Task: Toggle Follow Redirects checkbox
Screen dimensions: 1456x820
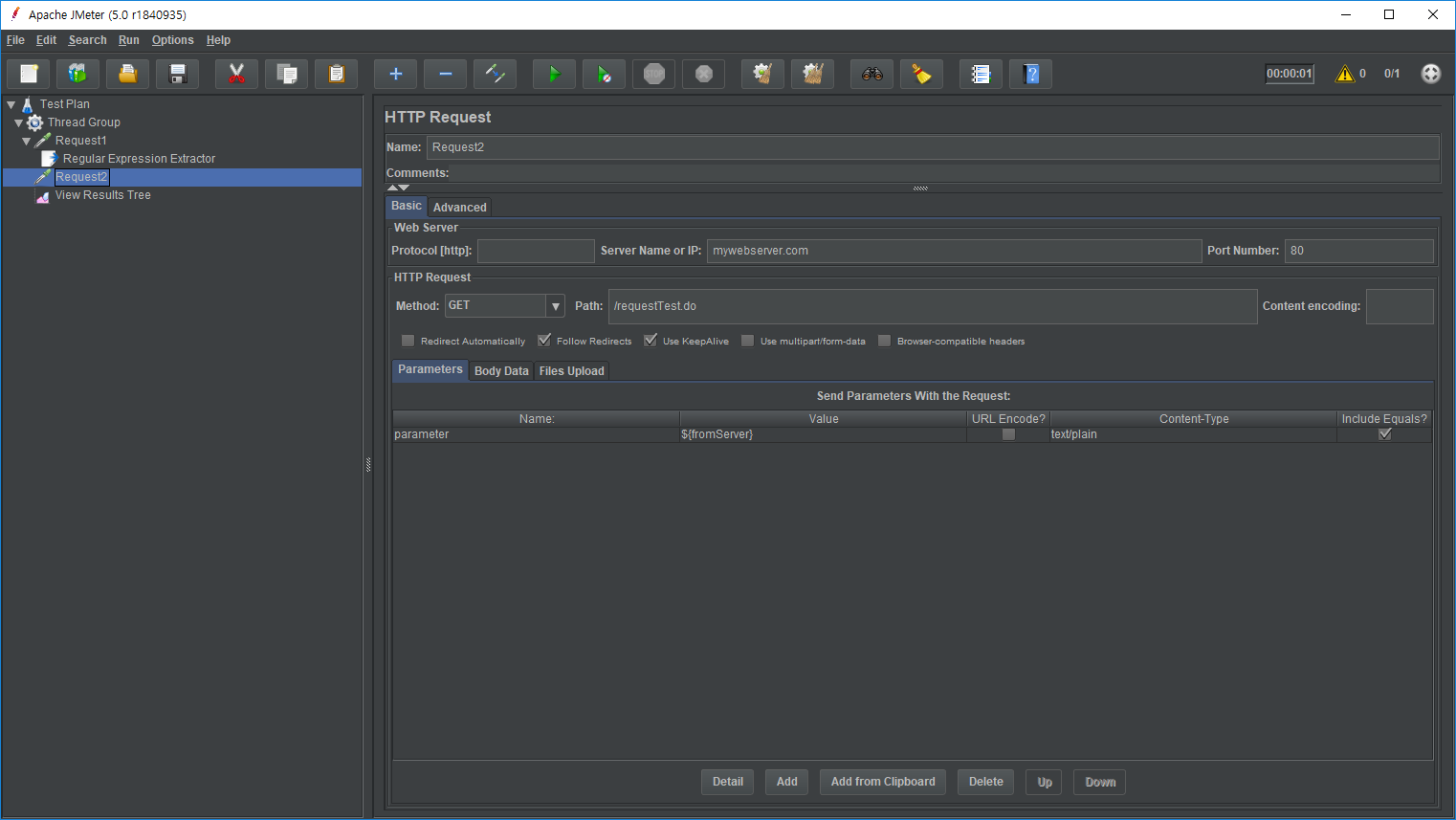Action: point(544,341)
